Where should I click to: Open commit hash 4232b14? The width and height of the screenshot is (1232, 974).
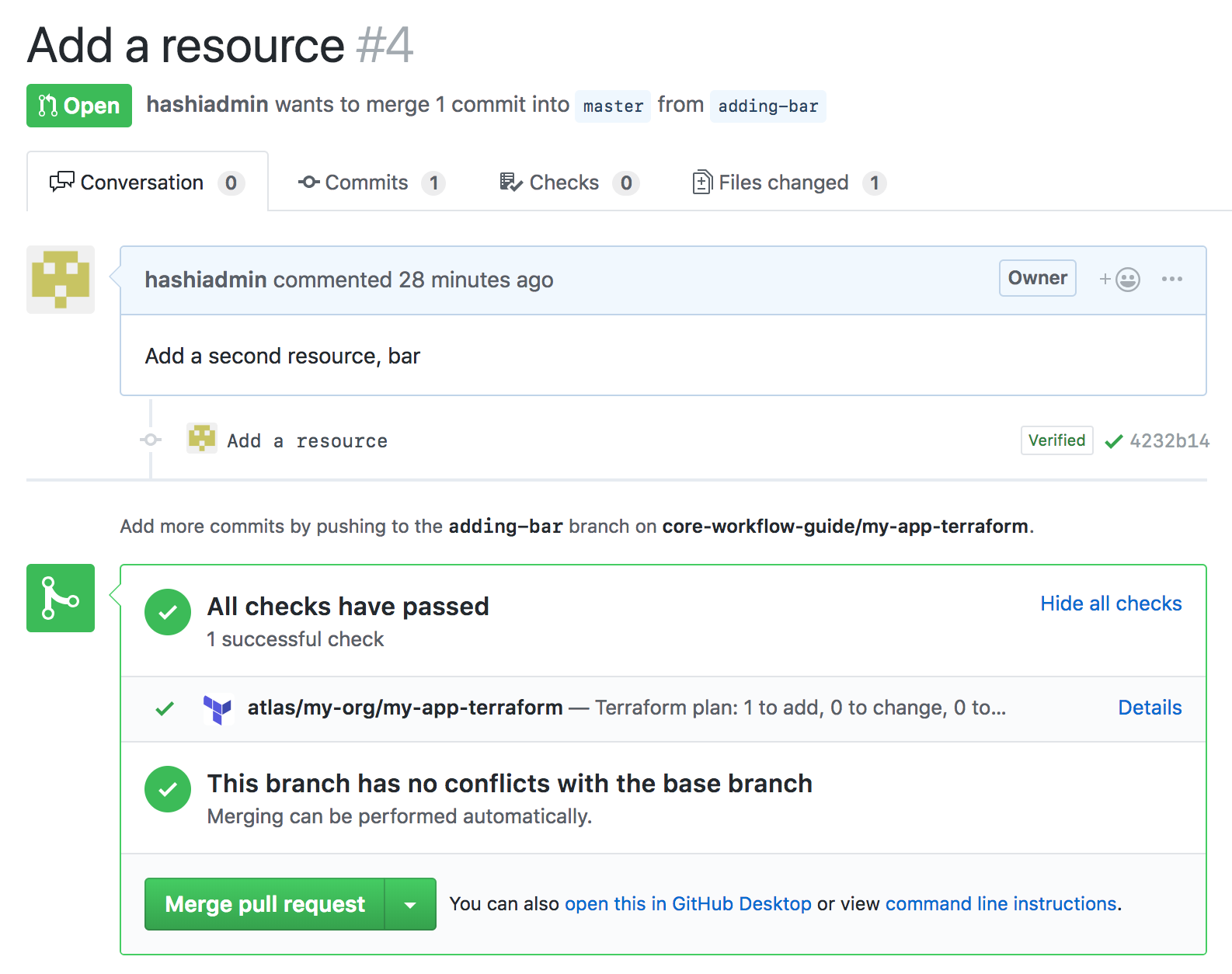pos(1169,441)
